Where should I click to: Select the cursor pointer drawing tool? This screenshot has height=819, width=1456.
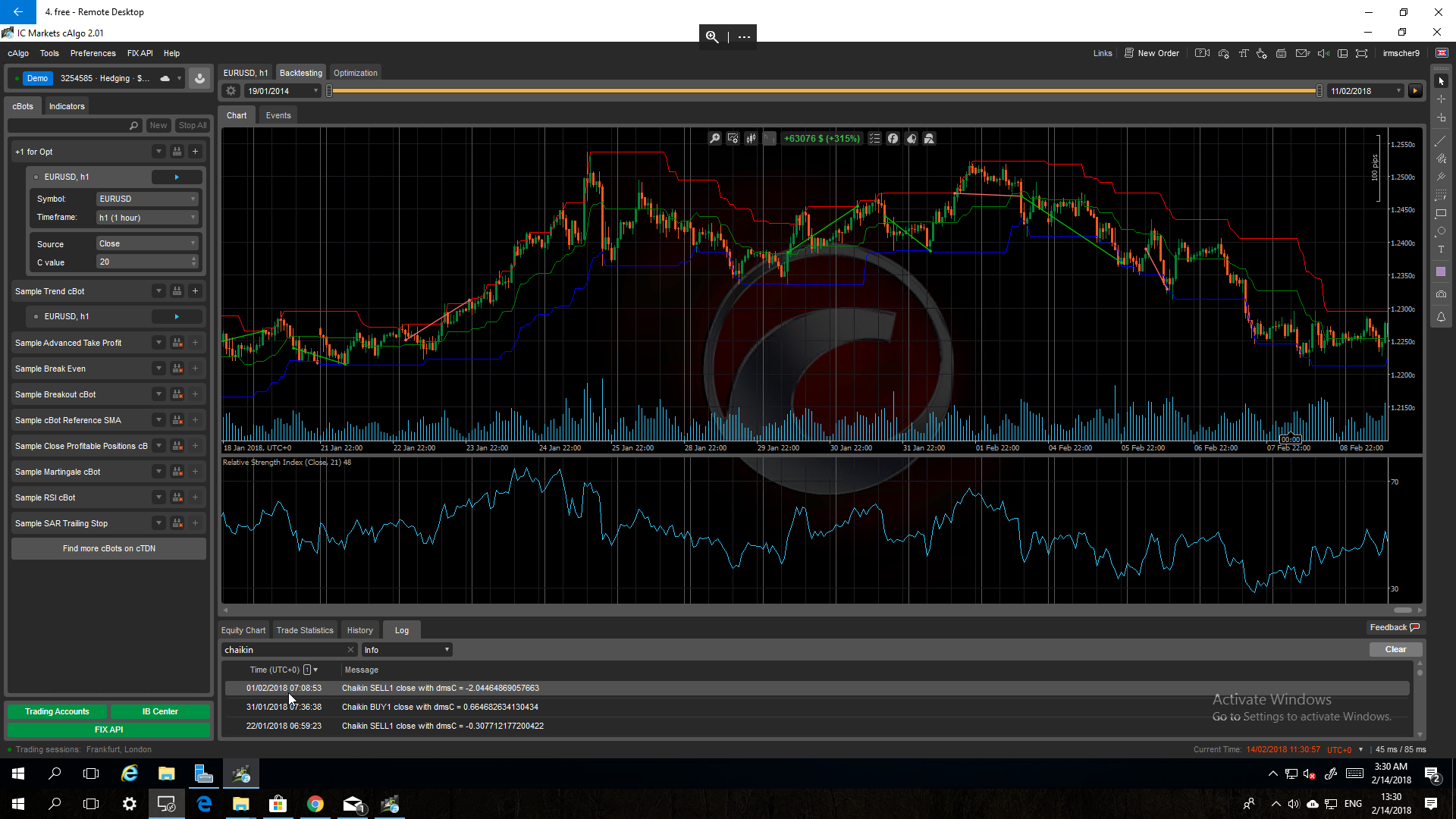pos(1441,81)
